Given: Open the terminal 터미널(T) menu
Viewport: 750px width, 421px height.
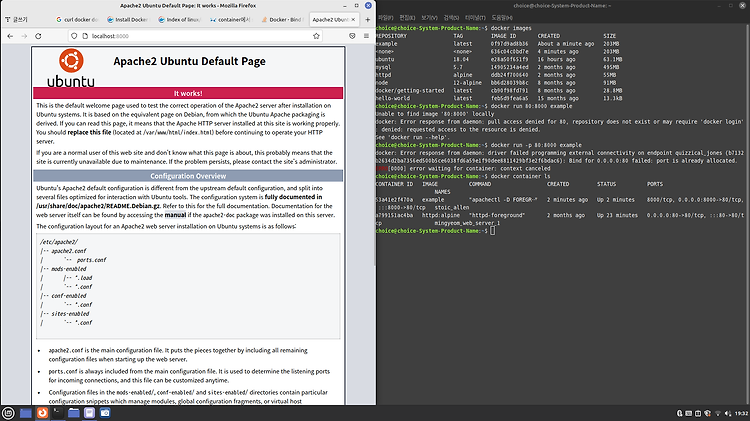Looking at the screenshot, I should [475, 18].
